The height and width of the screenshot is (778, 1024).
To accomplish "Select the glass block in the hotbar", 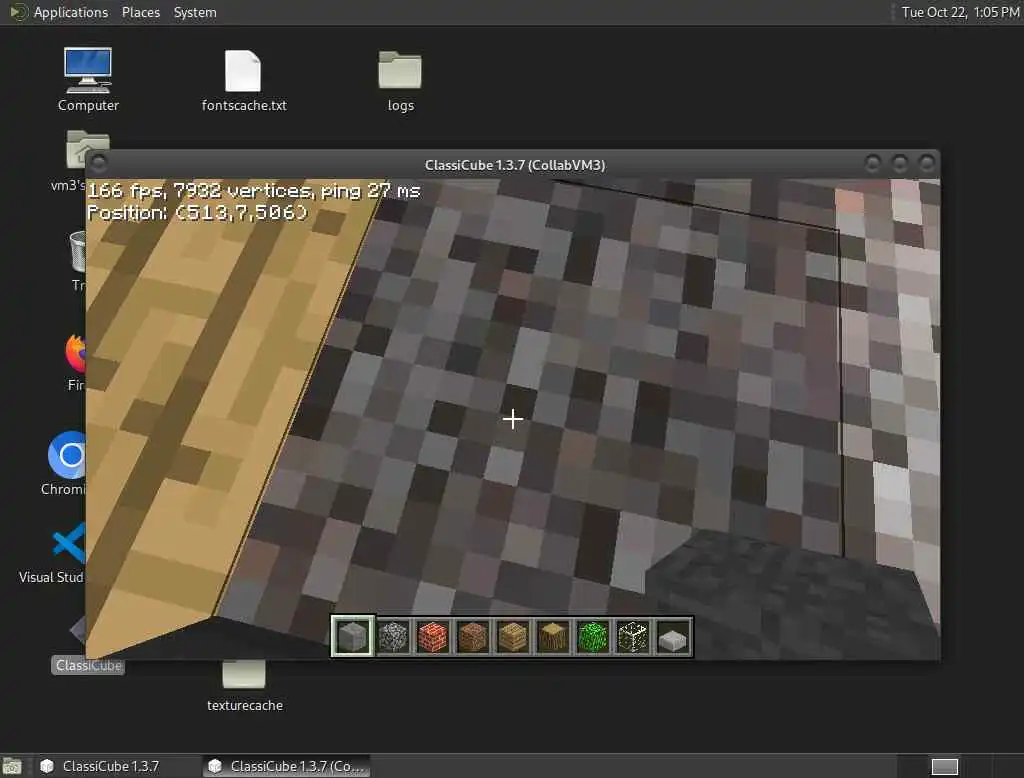I will coord(633,636).
